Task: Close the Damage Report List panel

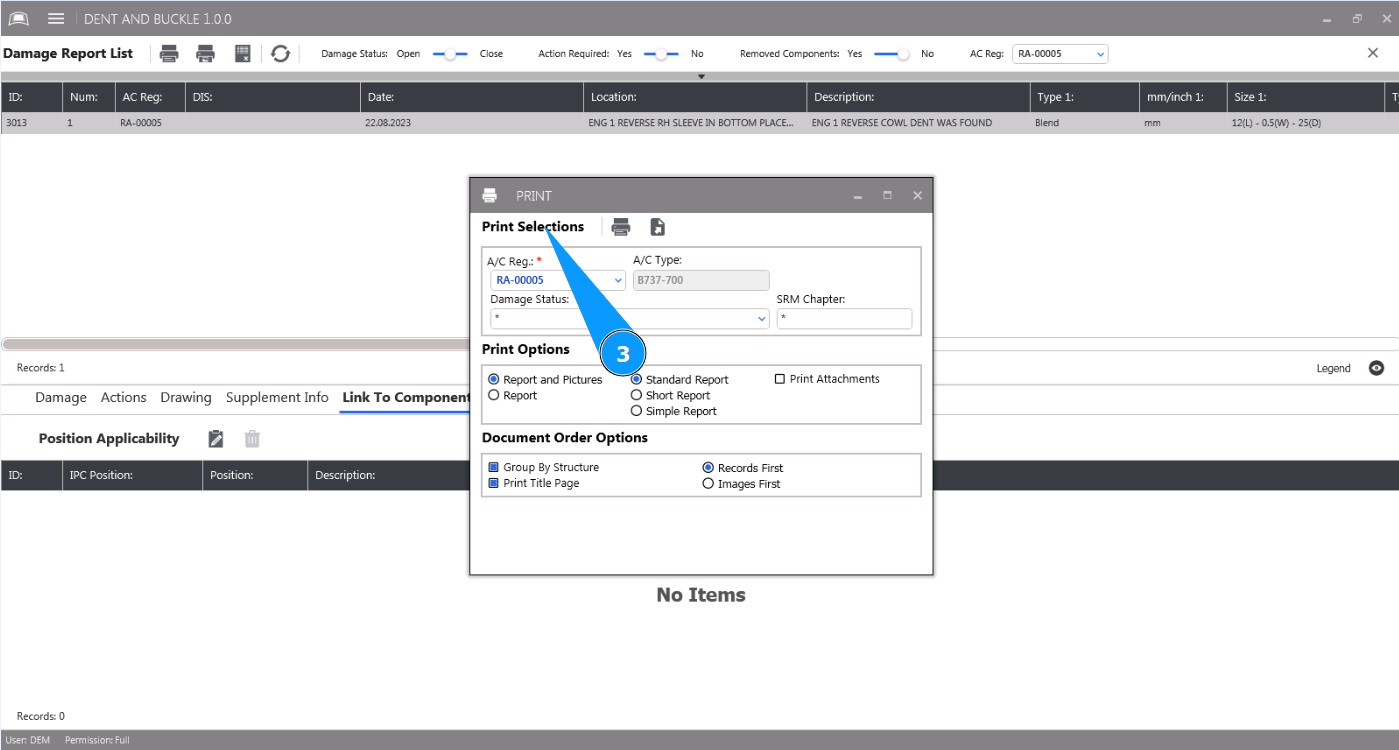Action: pyautogui.click(x=1373, y=53)
